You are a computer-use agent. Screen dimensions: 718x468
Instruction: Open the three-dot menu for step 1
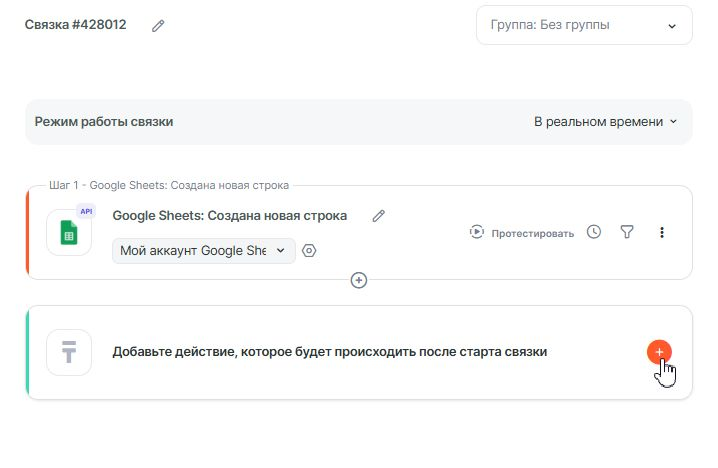[x=661, y=232]
